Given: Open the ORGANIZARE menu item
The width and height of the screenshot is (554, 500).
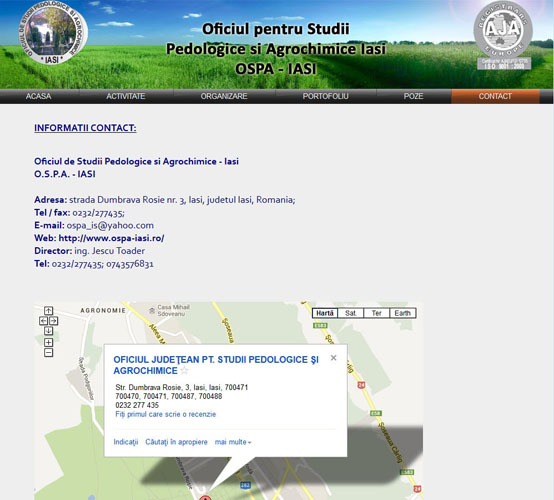Looking at the screenshot, I should (224, 96).
